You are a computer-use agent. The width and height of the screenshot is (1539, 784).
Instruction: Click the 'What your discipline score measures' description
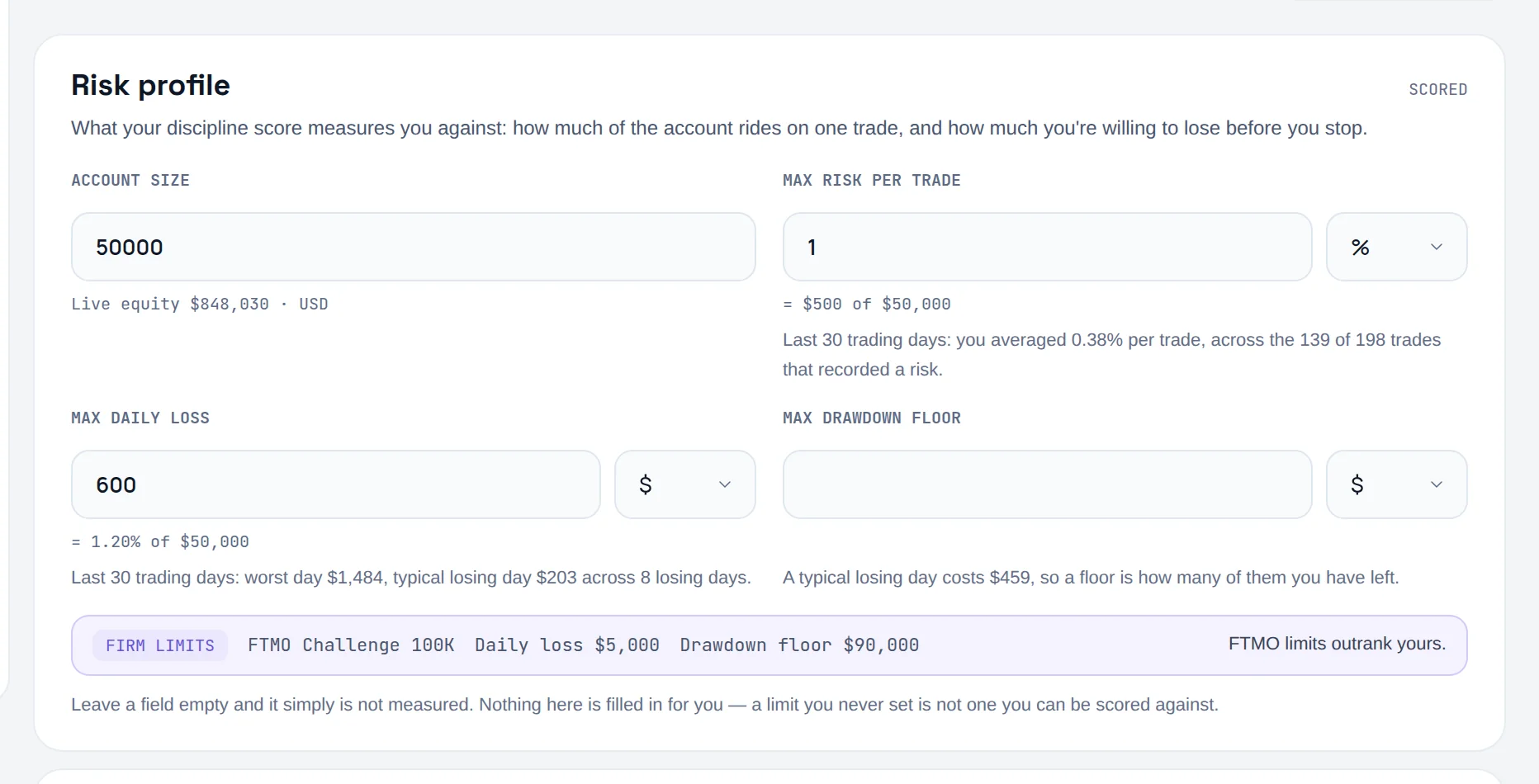[719, 128]
